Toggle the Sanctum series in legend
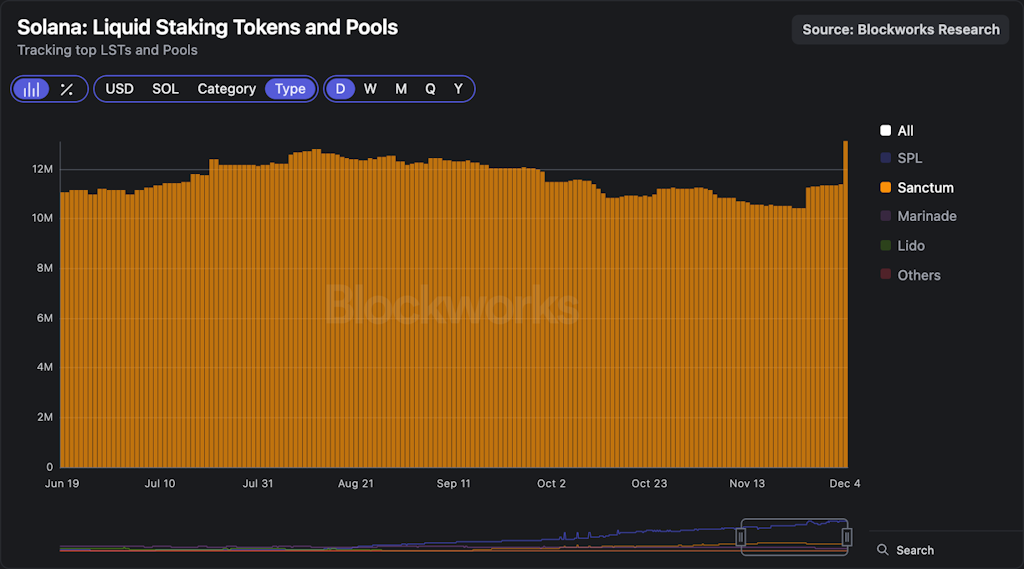Screen dimensions: 1024x569 (x=925, y=187)
